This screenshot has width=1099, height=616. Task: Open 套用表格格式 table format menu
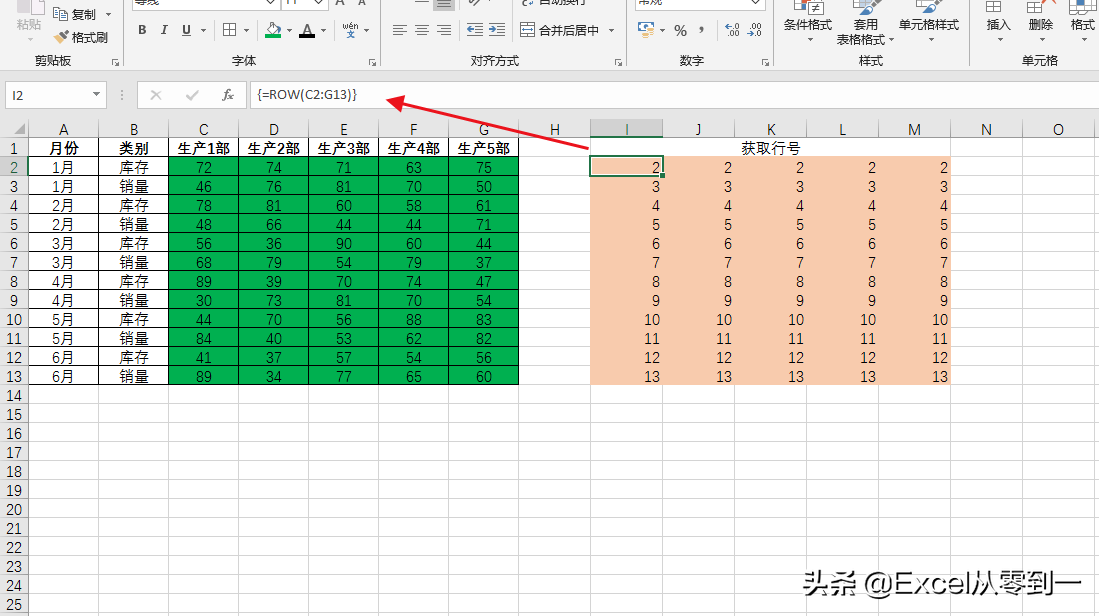coord(865,22)
